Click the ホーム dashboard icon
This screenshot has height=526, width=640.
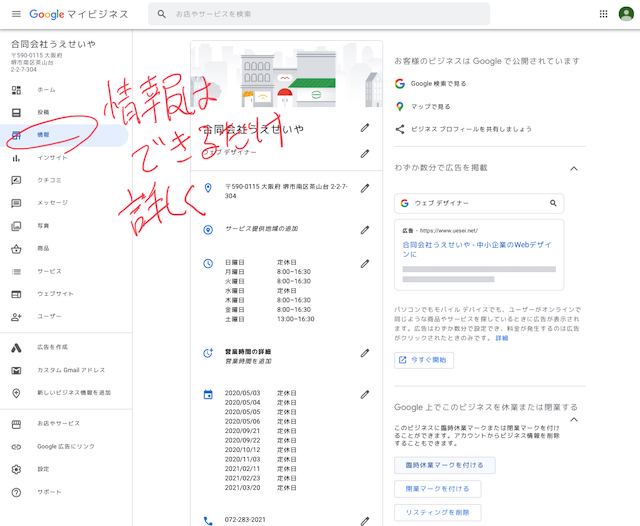[16, 90]
